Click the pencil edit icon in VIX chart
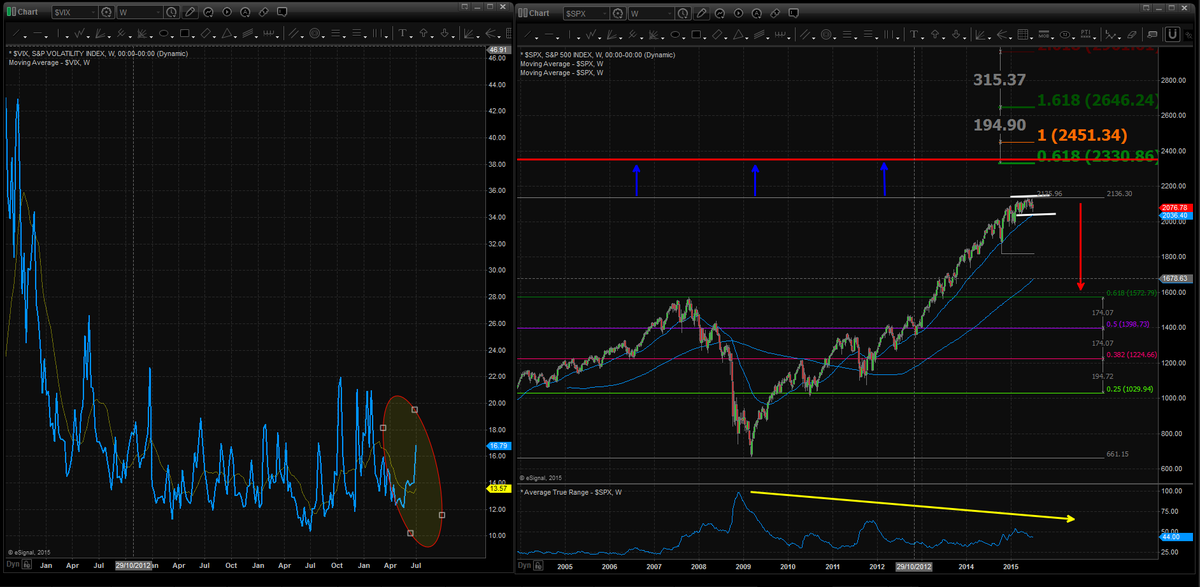Image resolution: width=1200 pixels, height=587 pixels. 190,12
